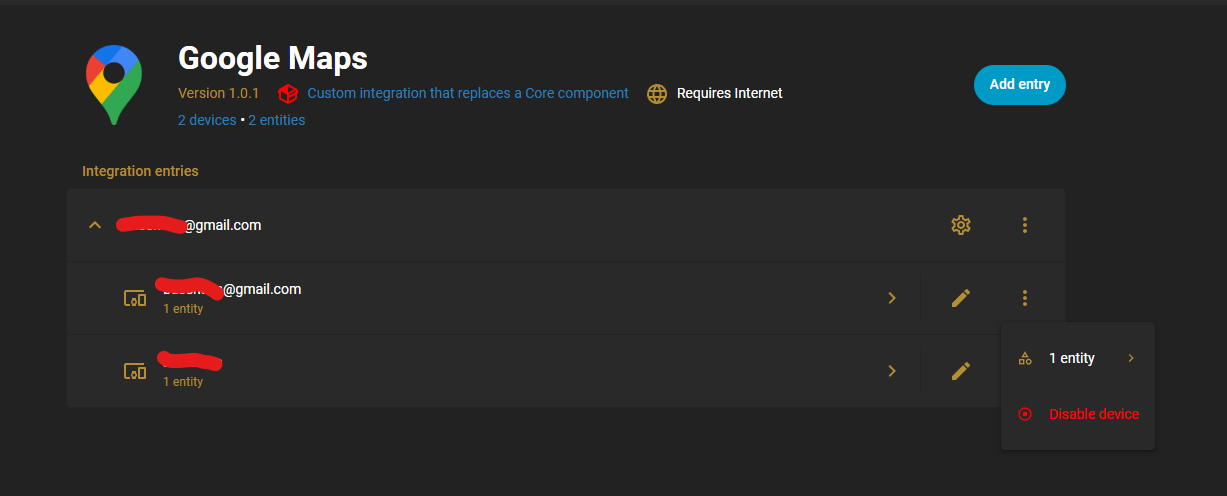Screen dimensions: 1227x496
Task: Open settings gear for the integration entry
Action: tap(961, 225)
